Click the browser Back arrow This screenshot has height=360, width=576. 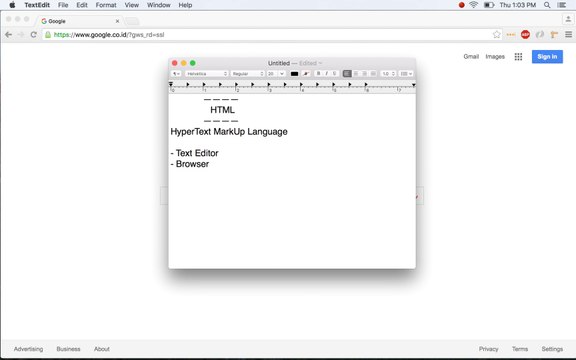tap(8, 35)
